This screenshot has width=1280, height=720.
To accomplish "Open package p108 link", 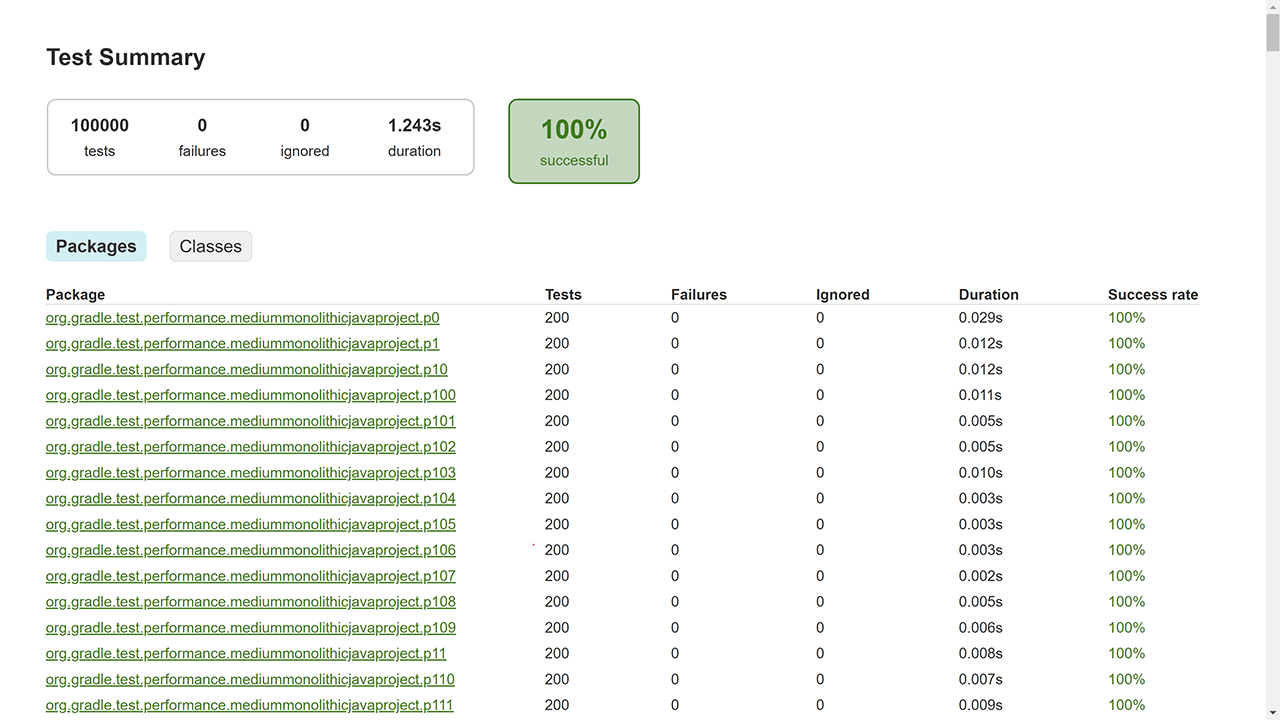I will (250, 602).
